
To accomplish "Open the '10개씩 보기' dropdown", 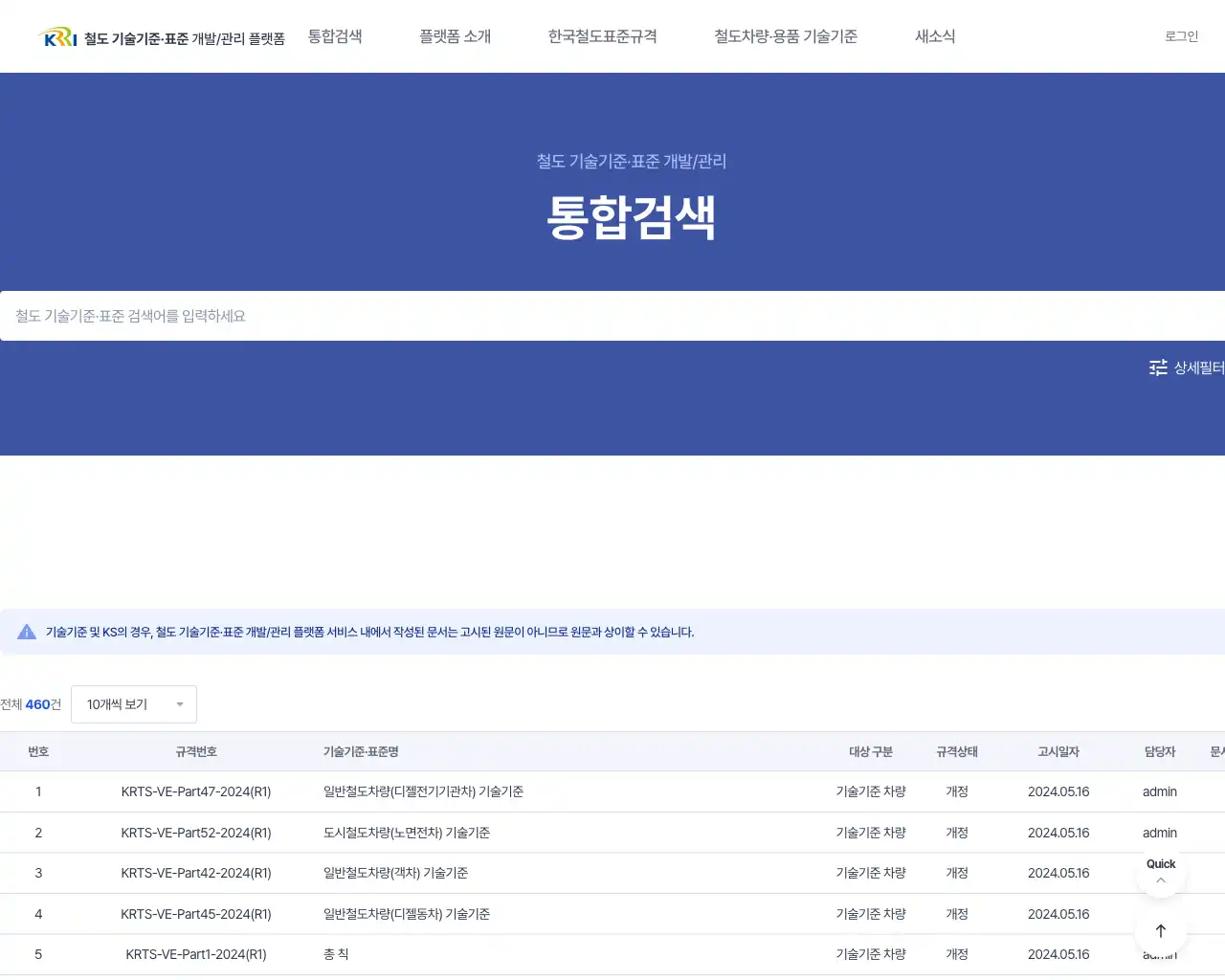I will tap(133, 703).
